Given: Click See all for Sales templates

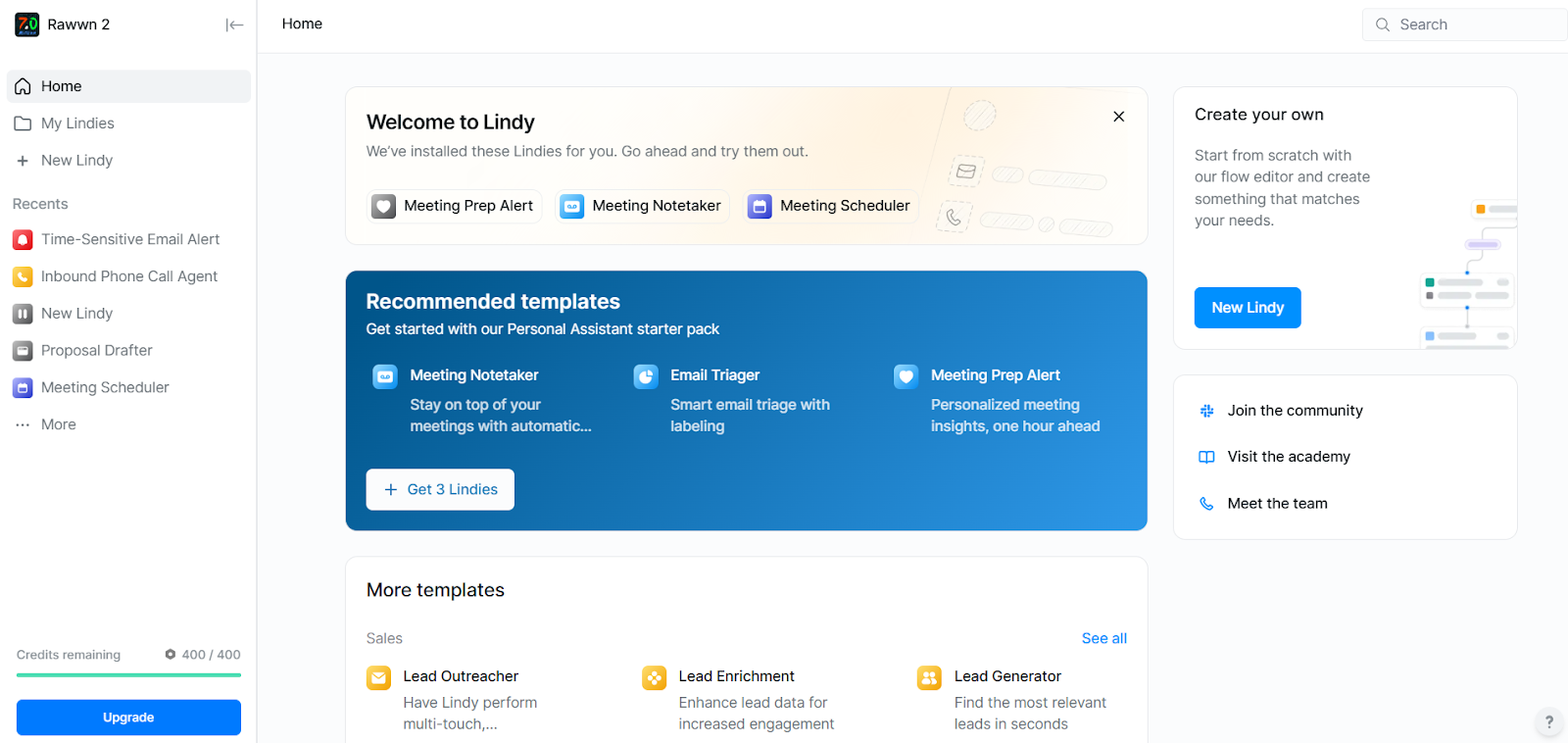Looking at the screenshot, I should (1103, 638).
